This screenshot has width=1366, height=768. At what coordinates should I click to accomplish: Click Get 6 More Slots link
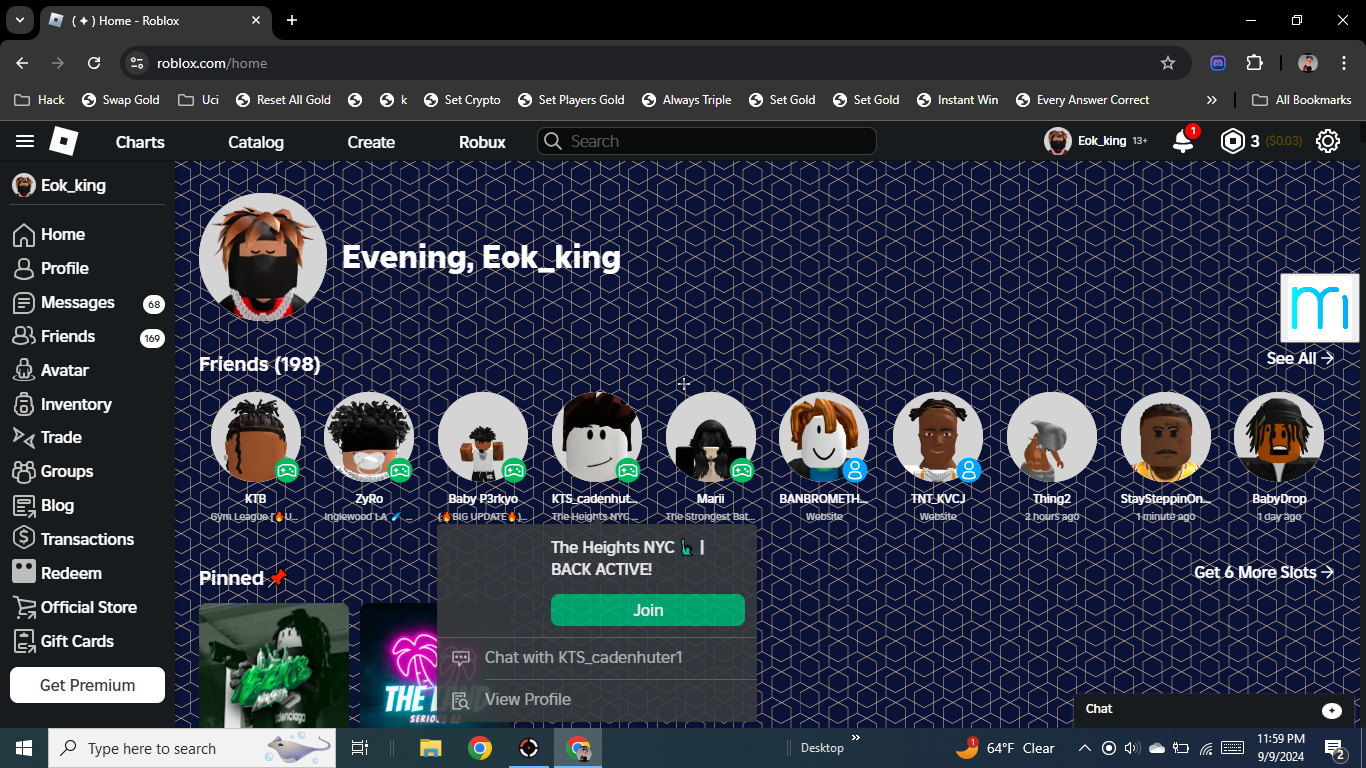(1264, 572)
